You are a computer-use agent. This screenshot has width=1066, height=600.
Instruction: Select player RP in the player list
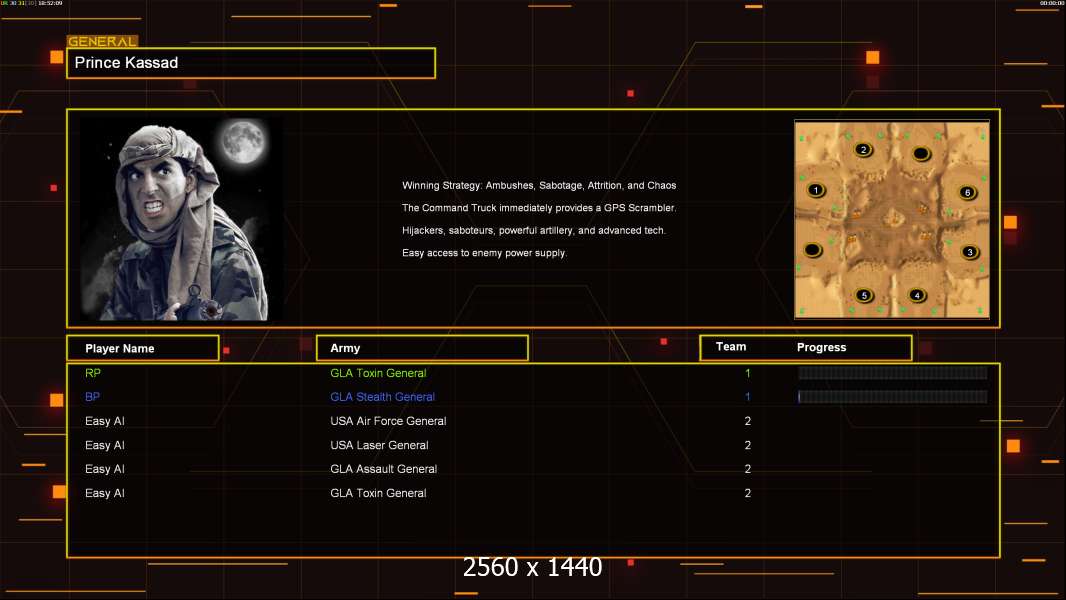click(x=93, y=373)
